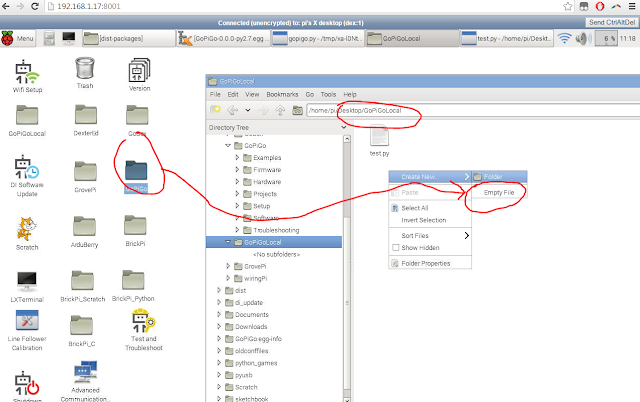This screenshot has height=402, width=640.
Task: Click the file manager path field
Action: 473,110
